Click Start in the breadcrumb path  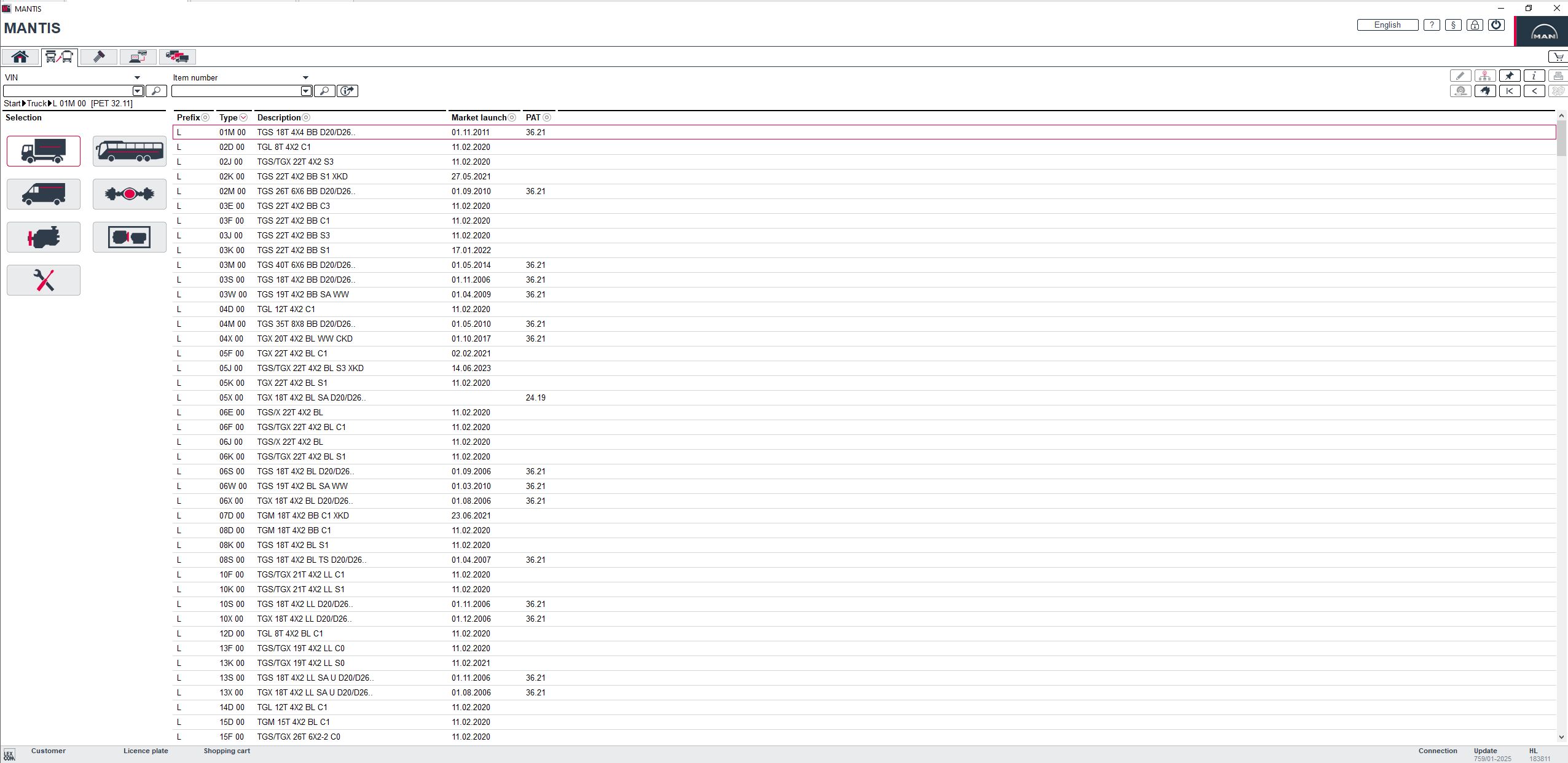pyautogui.click(x=12, y=103)
